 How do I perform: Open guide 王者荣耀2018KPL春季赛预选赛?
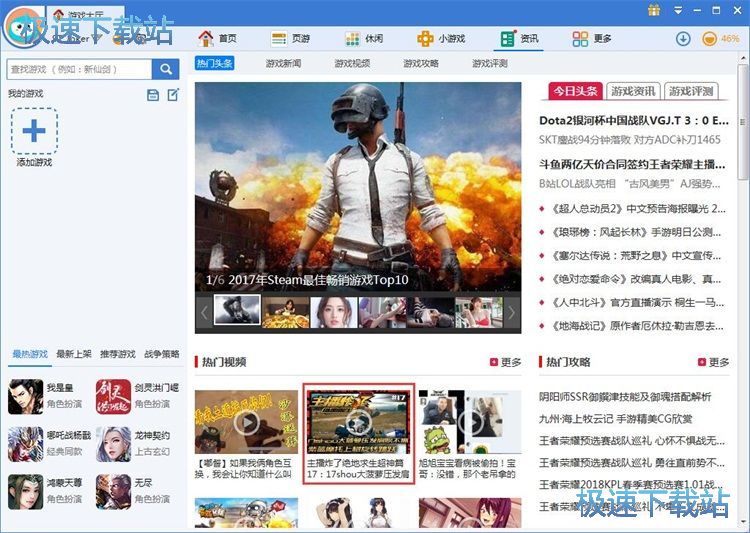[631, 485]
